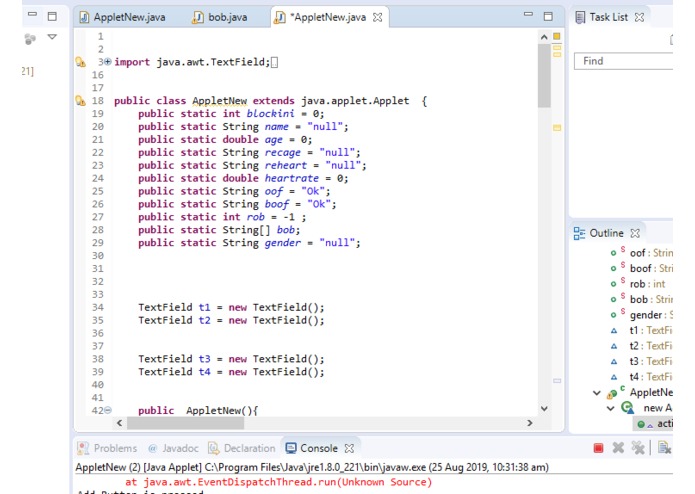The height and width of the screenshot is (494, 695).
Task: Click the heartrate variable on line 24
Action: (292, 178)
